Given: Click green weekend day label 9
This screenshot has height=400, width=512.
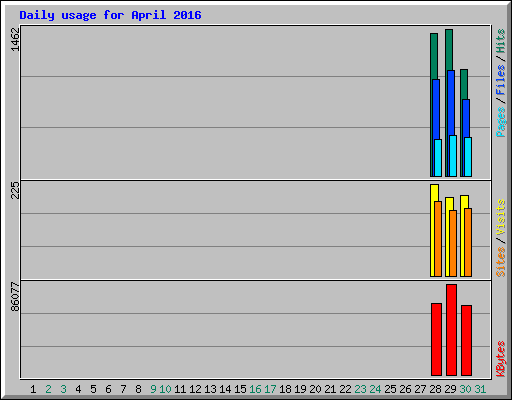Looking at the screenshot, I should coord(153,389).
